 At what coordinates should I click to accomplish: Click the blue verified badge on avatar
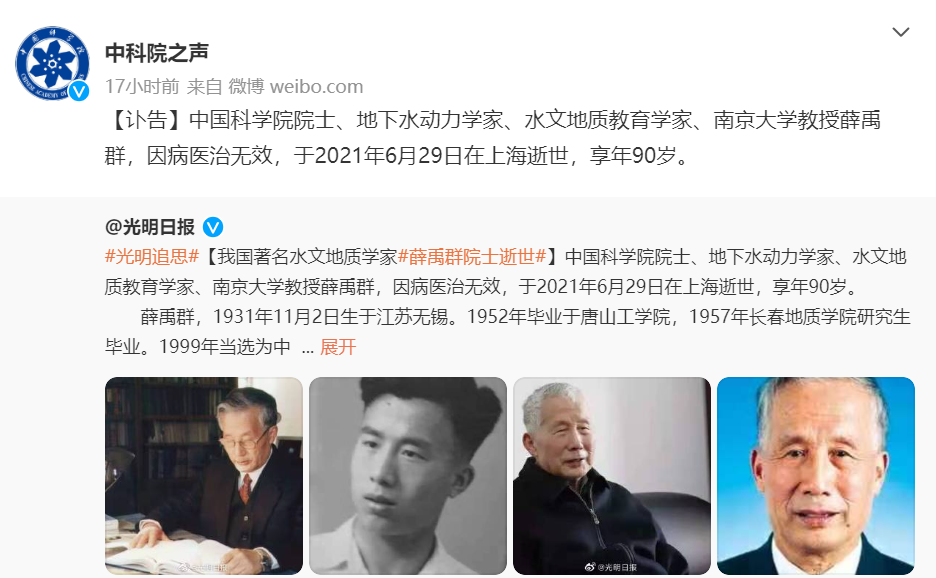[79, 91]
